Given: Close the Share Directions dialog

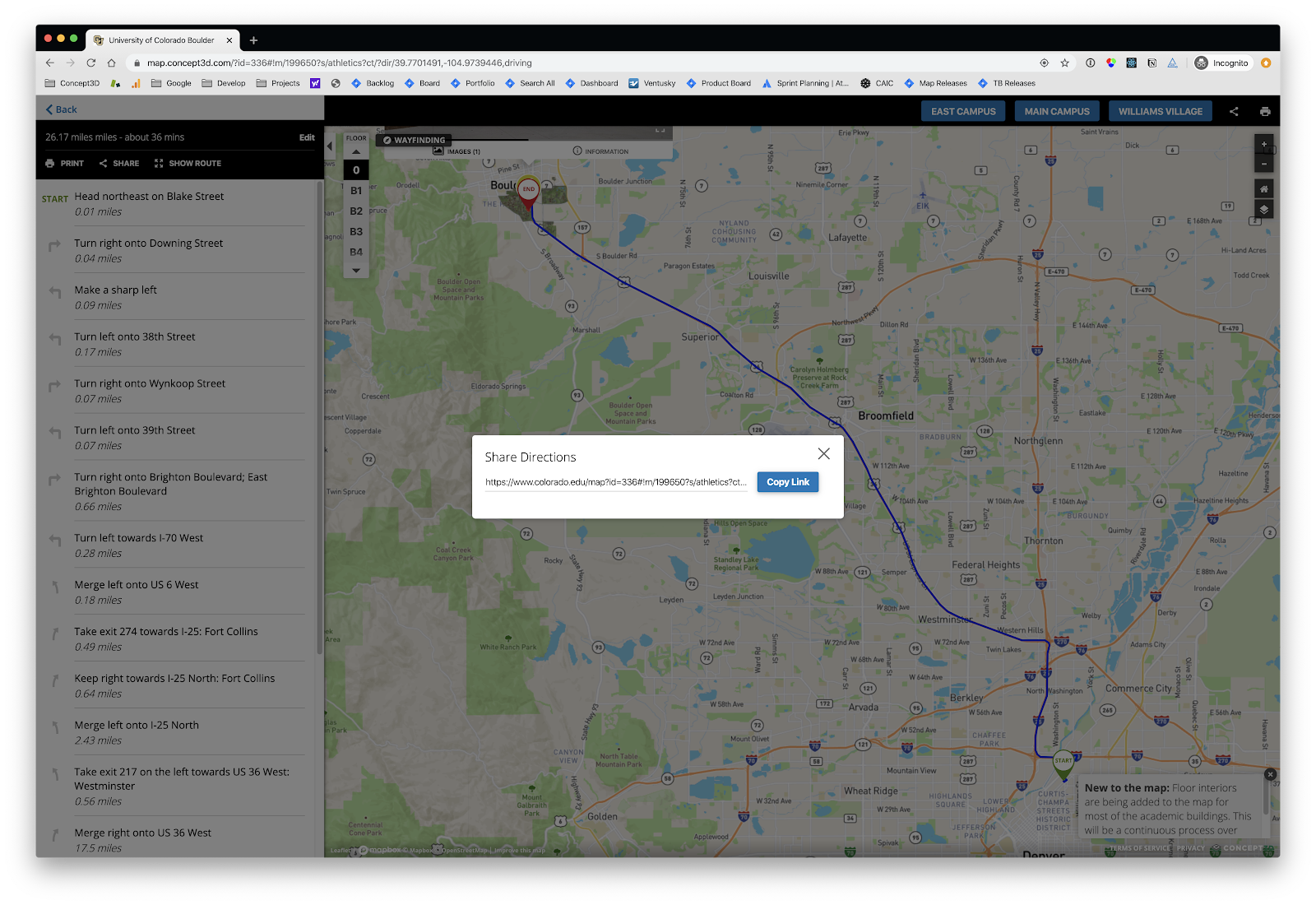Looking at the screenshot, I should pos(823,453).
